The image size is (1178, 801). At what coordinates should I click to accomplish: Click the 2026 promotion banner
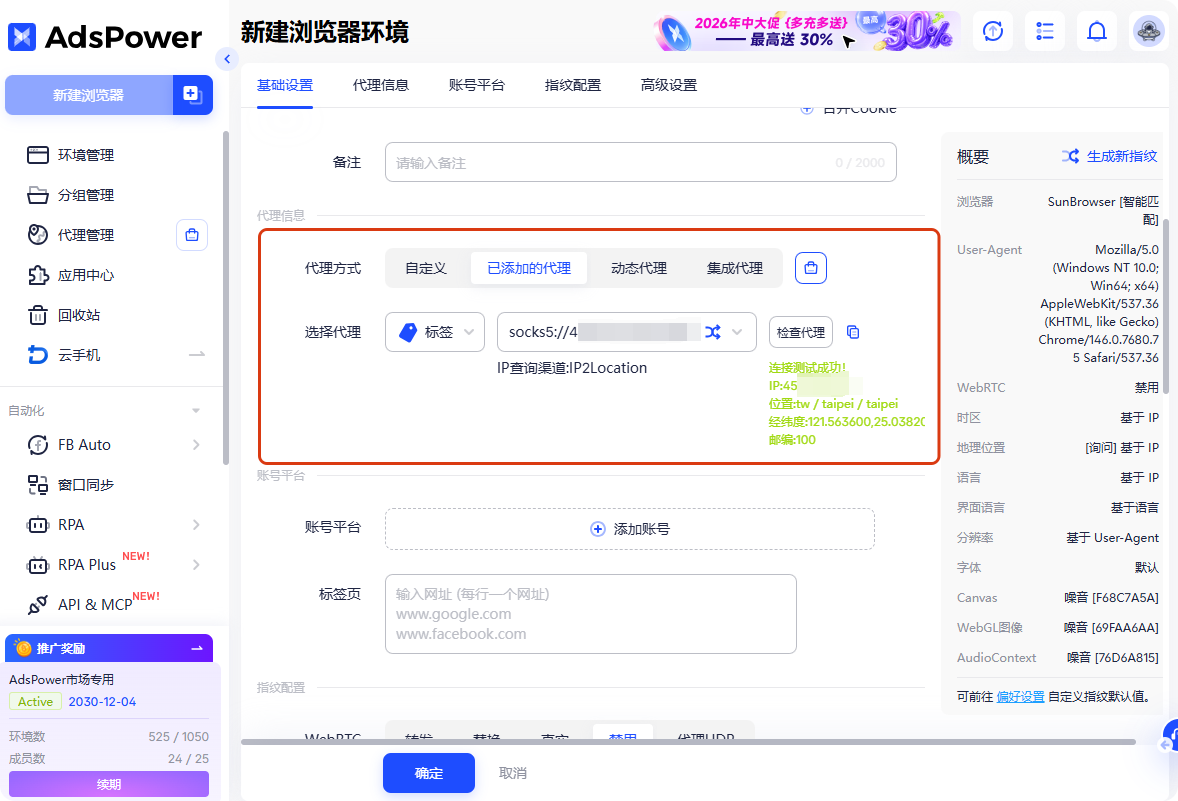coord(807,32)
